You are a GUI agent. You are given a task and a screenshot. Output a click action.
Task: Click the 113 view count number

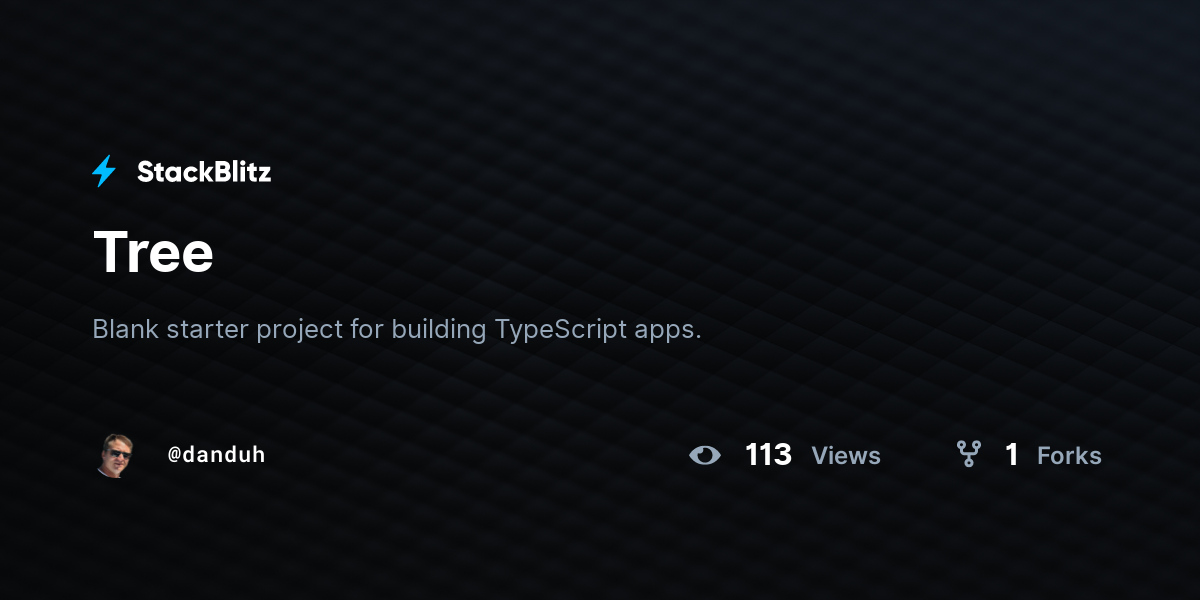(x=768, y=455)
